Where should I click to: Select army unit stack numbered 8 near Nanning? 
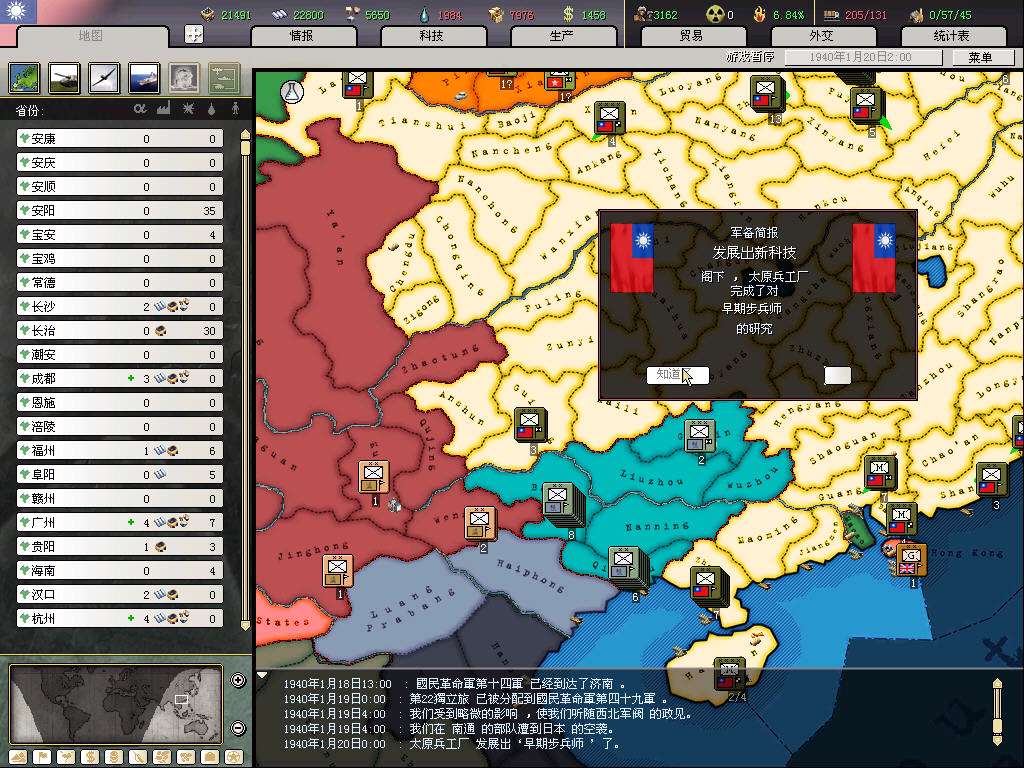click(562, 504)
